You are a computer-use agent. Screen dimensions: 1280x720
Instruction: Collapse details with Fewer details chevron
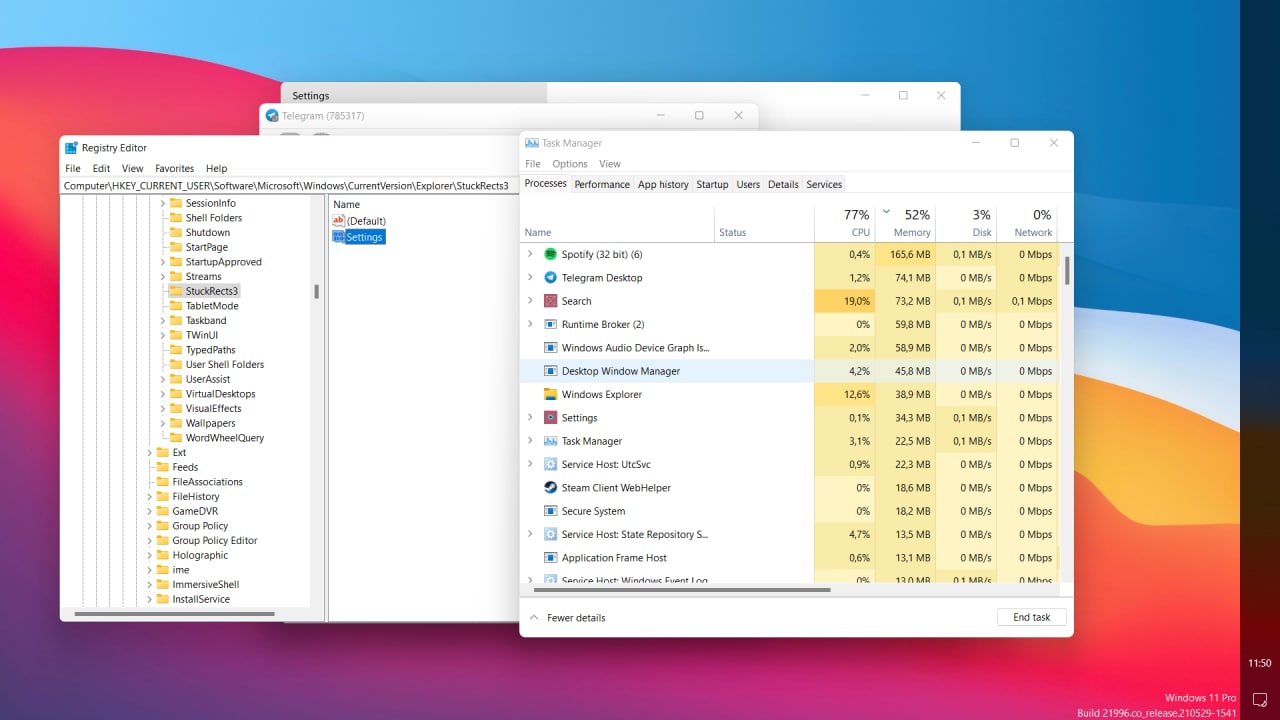tap(534, 618)
